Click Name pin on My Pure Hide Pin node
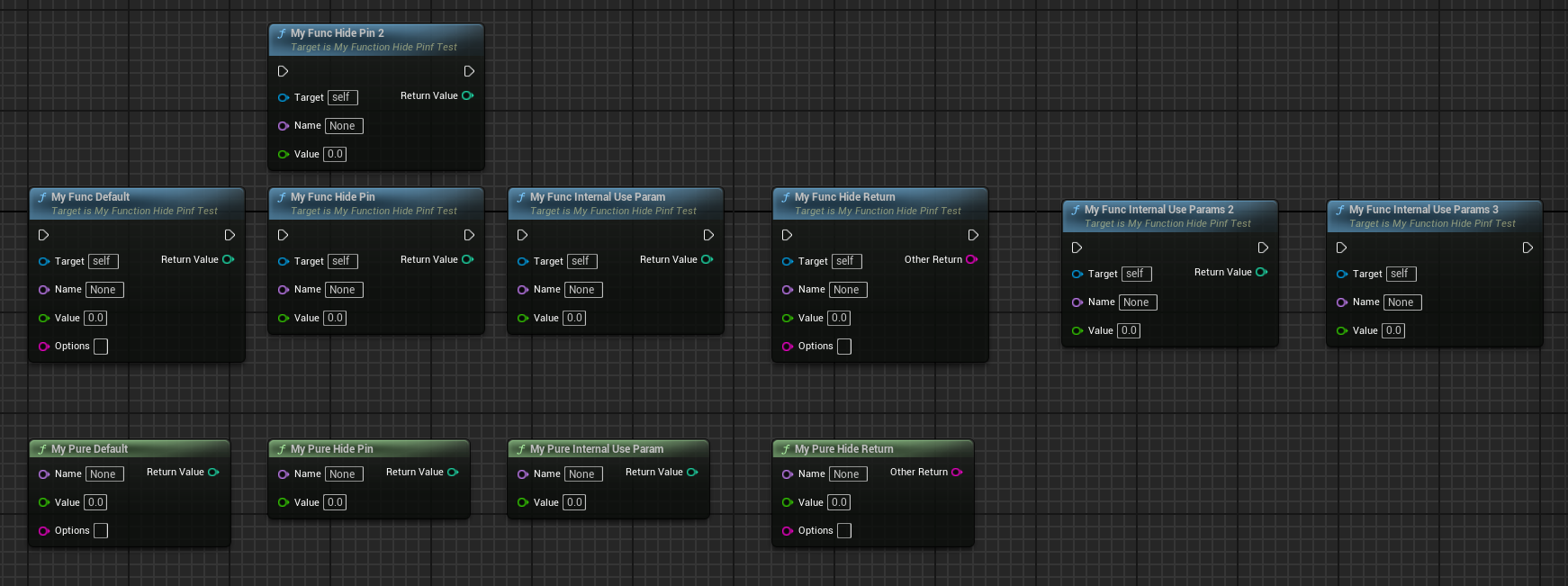Image resolution: width=1568 pixels, height=586 pixels. [x=284, y=474]
